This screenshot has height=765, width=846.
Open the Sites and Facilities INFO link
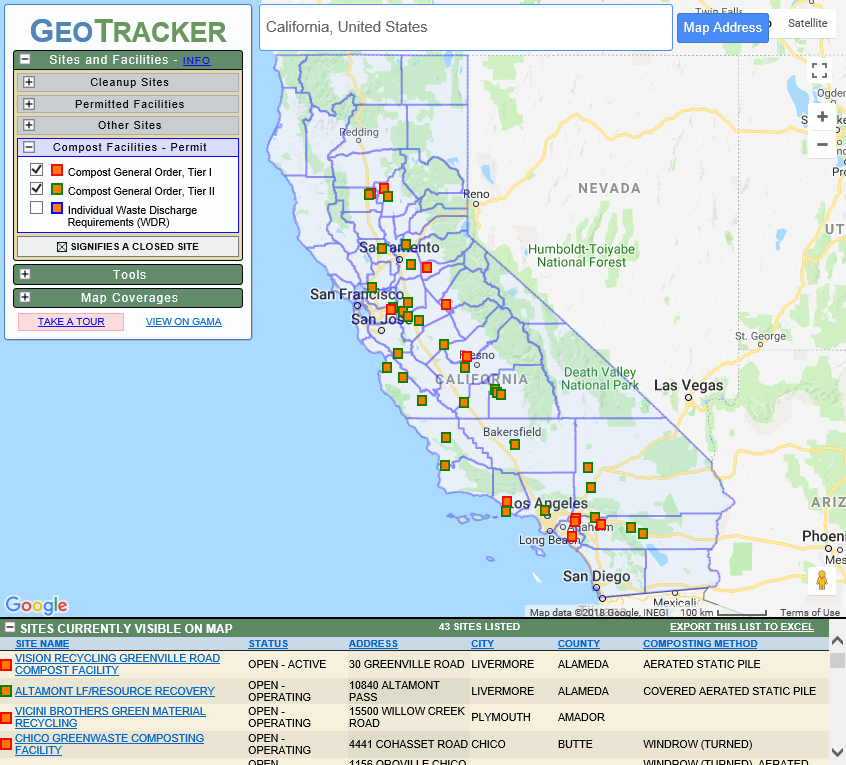click(x=196, y=60)
